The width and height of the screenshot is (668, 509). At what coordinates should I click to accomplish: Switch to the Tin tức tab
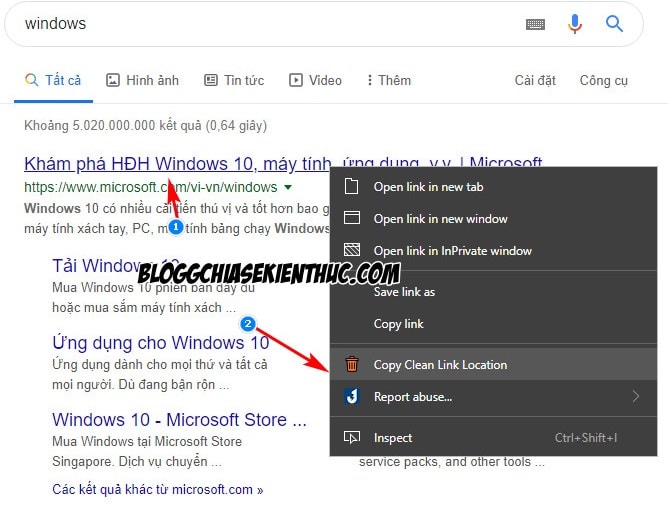(x=234, y=80)
